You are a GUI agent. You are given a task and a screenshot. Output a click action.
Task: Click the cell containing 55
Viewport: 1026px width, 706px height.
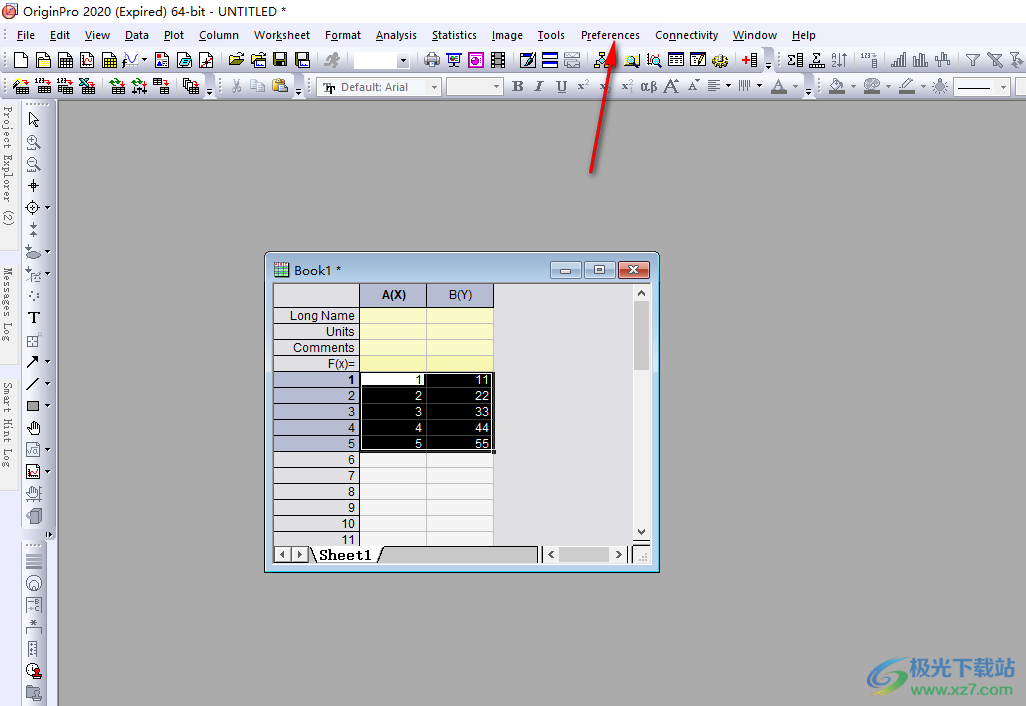coord(460,444)
